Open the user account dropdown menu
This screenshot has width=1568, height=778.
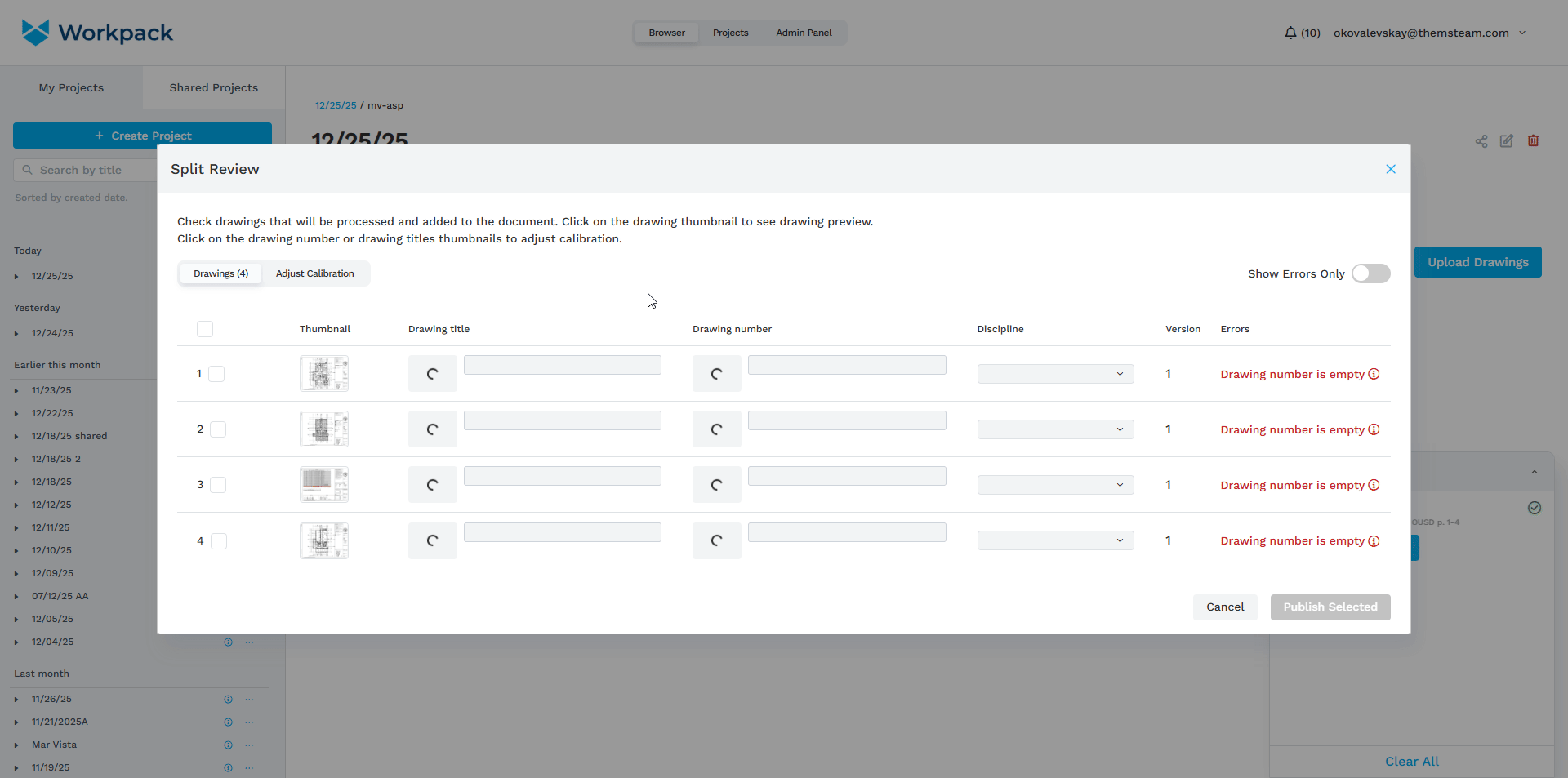1522,33
